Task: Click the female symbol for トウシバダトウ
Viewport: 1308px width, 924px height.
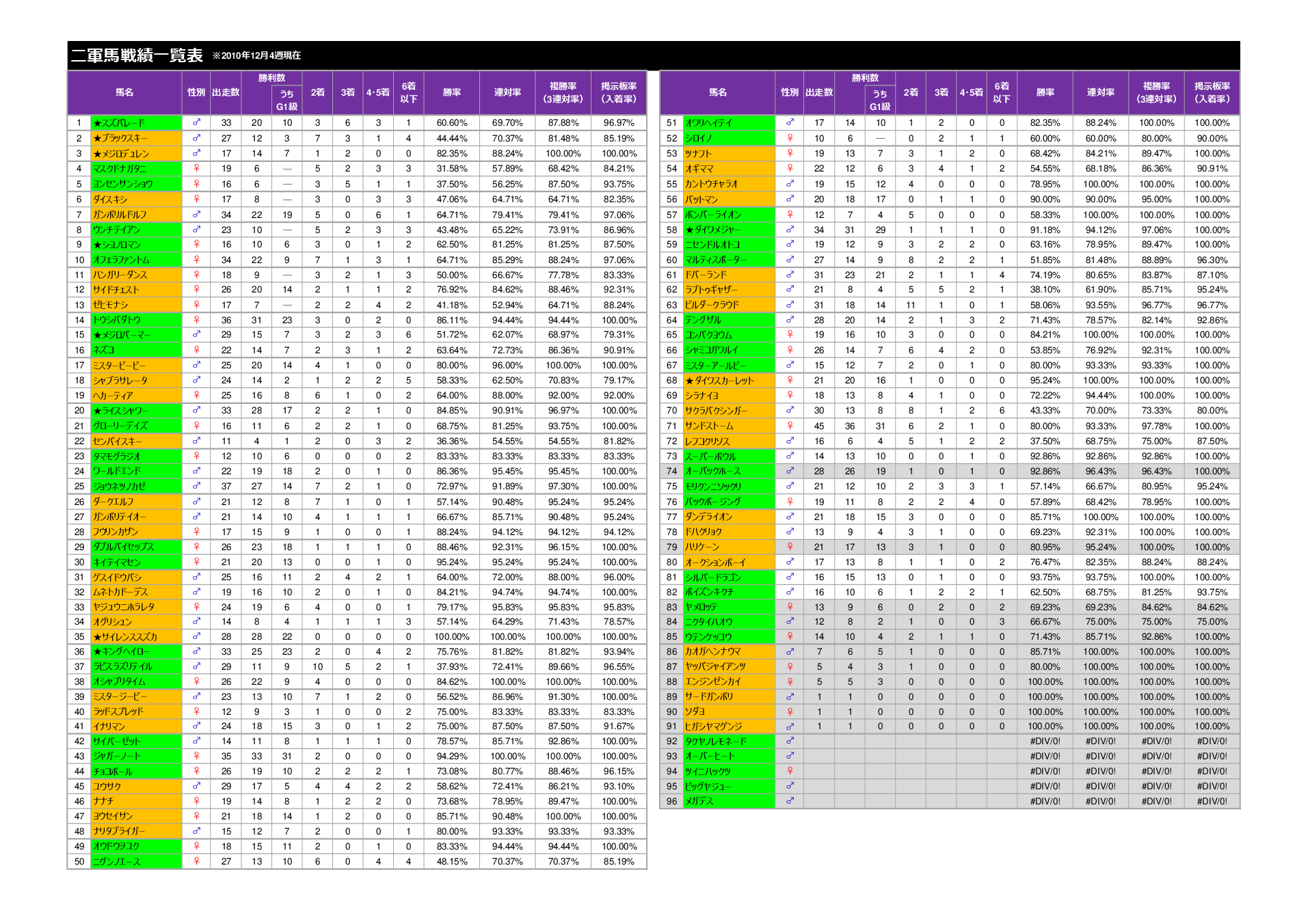Action: pyautogui.click(x=196, y=320)
